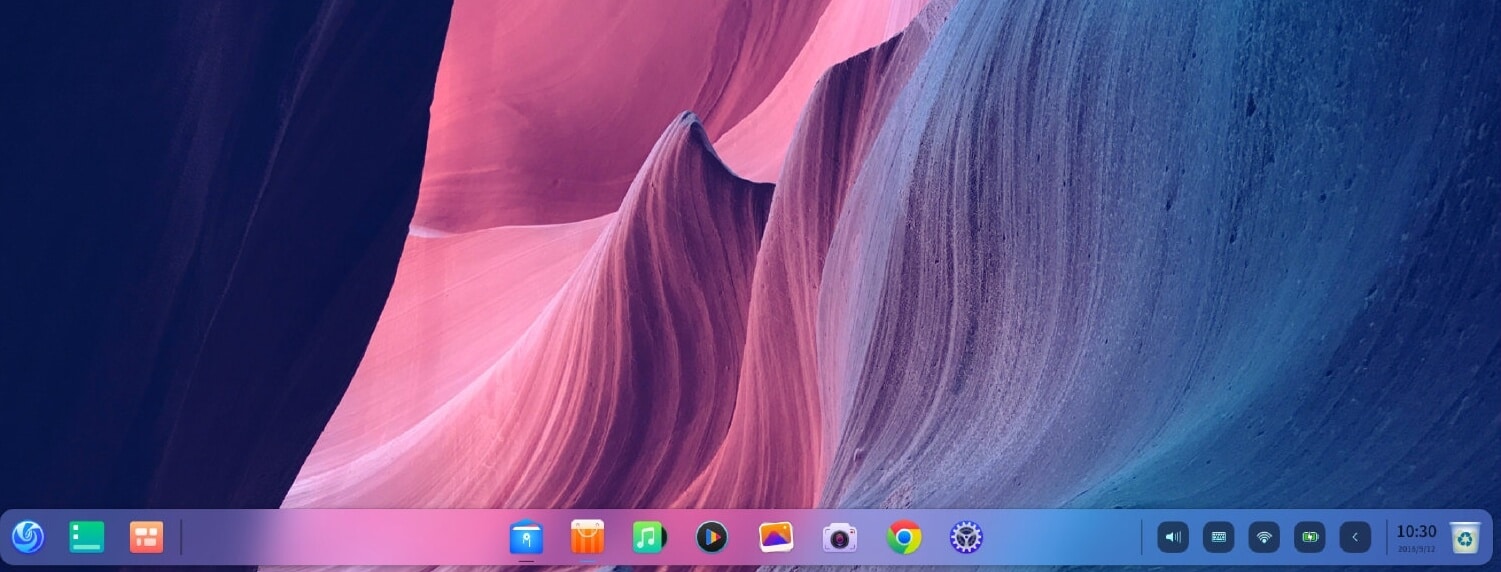Launch the Camera app from the dock
The width and height of the screenshot is (1501, 572).
(x=839, y=538)
